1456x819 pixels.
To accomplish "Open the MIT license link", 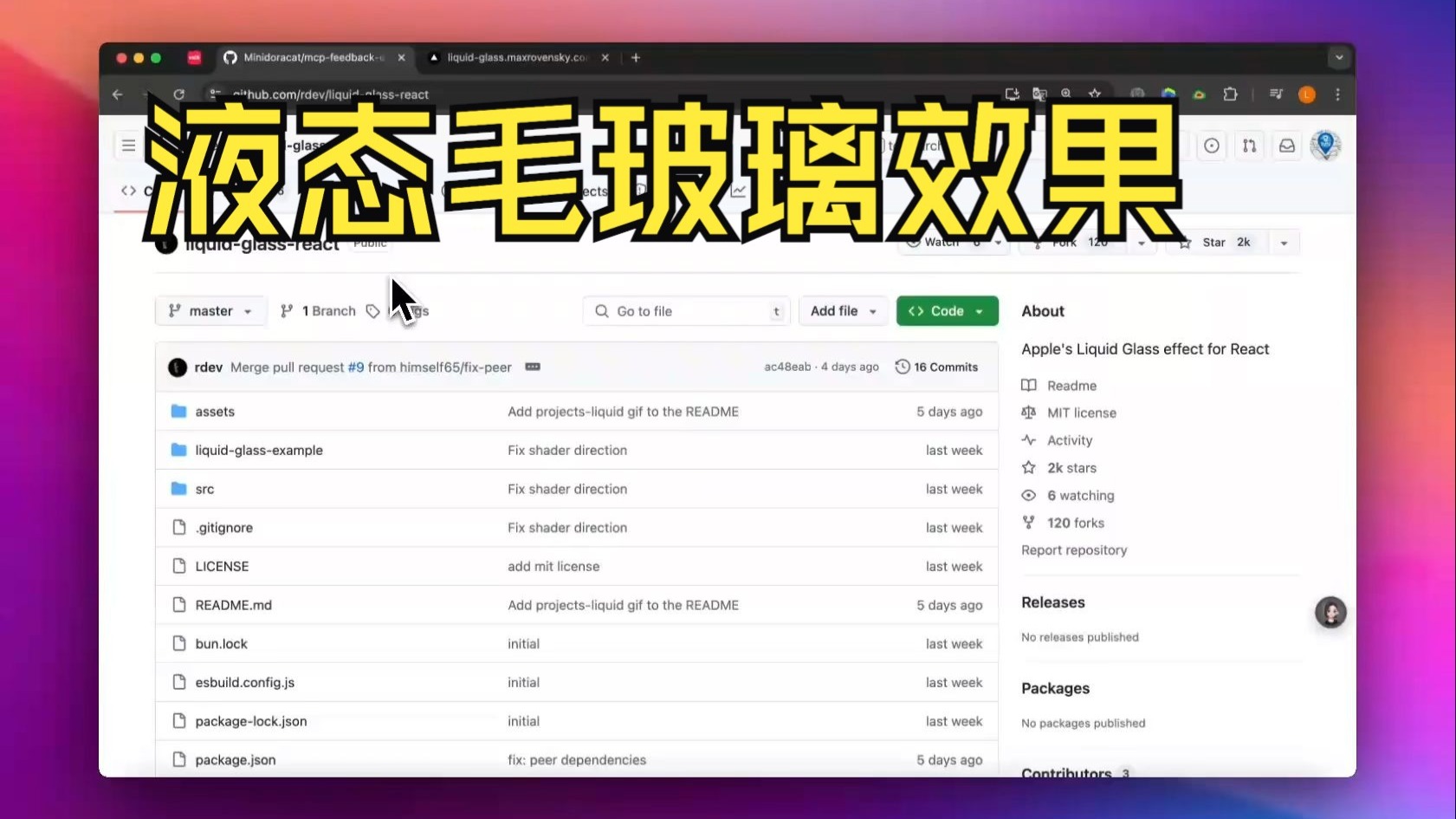I will pos(1082,413).
